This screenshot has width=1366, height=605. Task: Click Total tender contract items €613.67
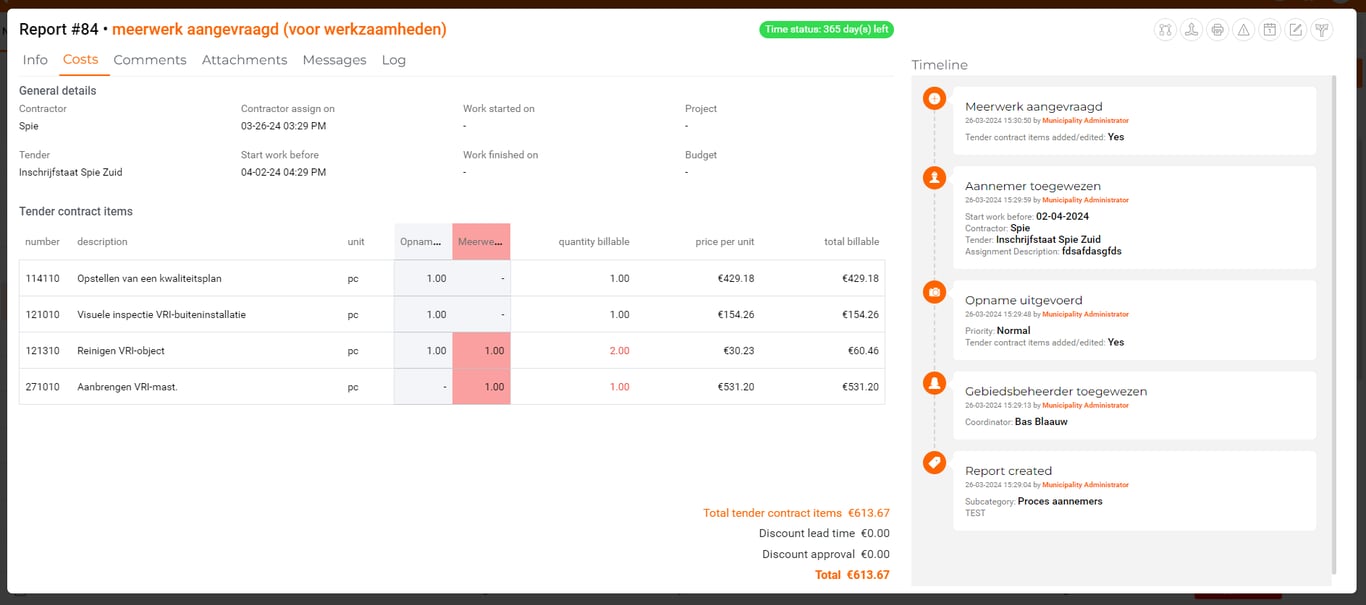pos(796,513)
